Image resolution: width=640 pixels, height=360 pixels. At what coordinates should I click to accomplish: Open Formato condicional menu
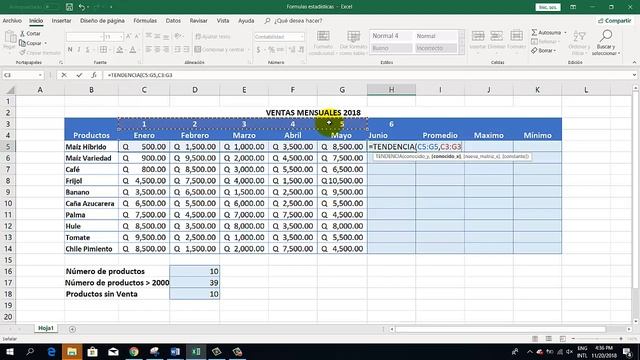(323, 43)
